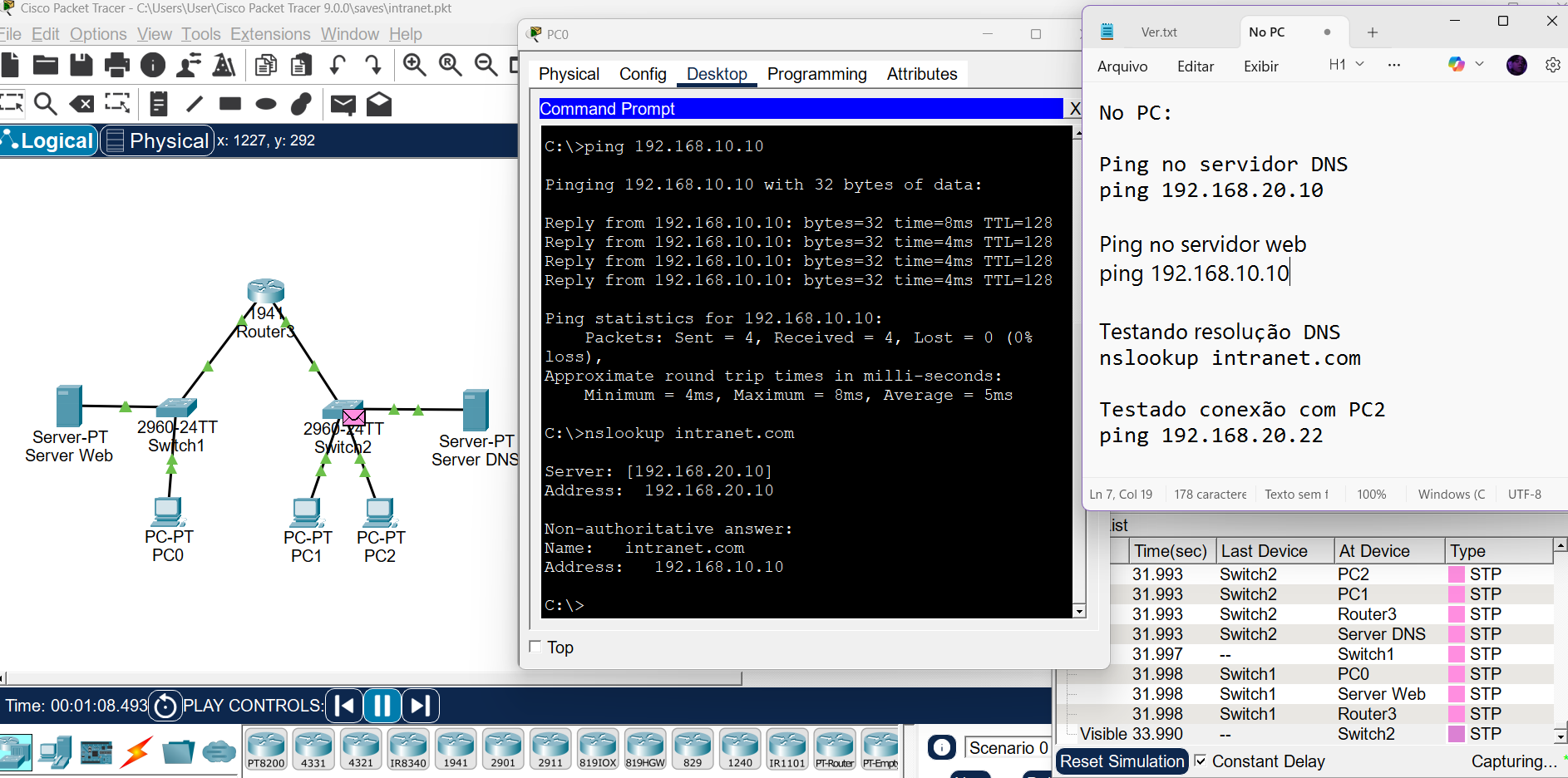Image resolution: width=1568 pixels, height=778 pixels.
Task: Select the Add Complex PDU open envelope
Action: (379, 104)
